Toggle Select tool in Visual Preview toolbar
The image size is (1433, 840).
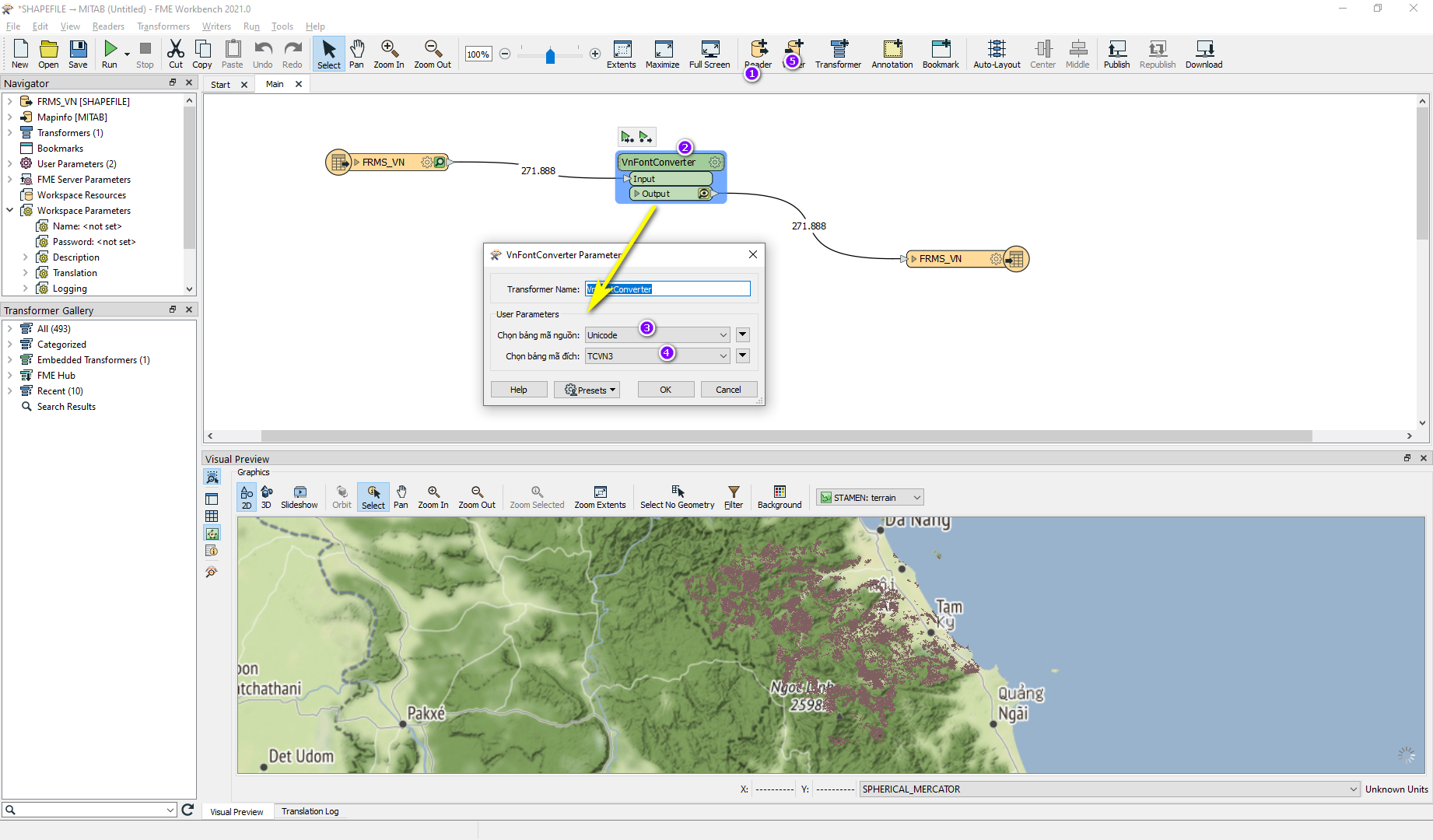(x=373, y=497)
